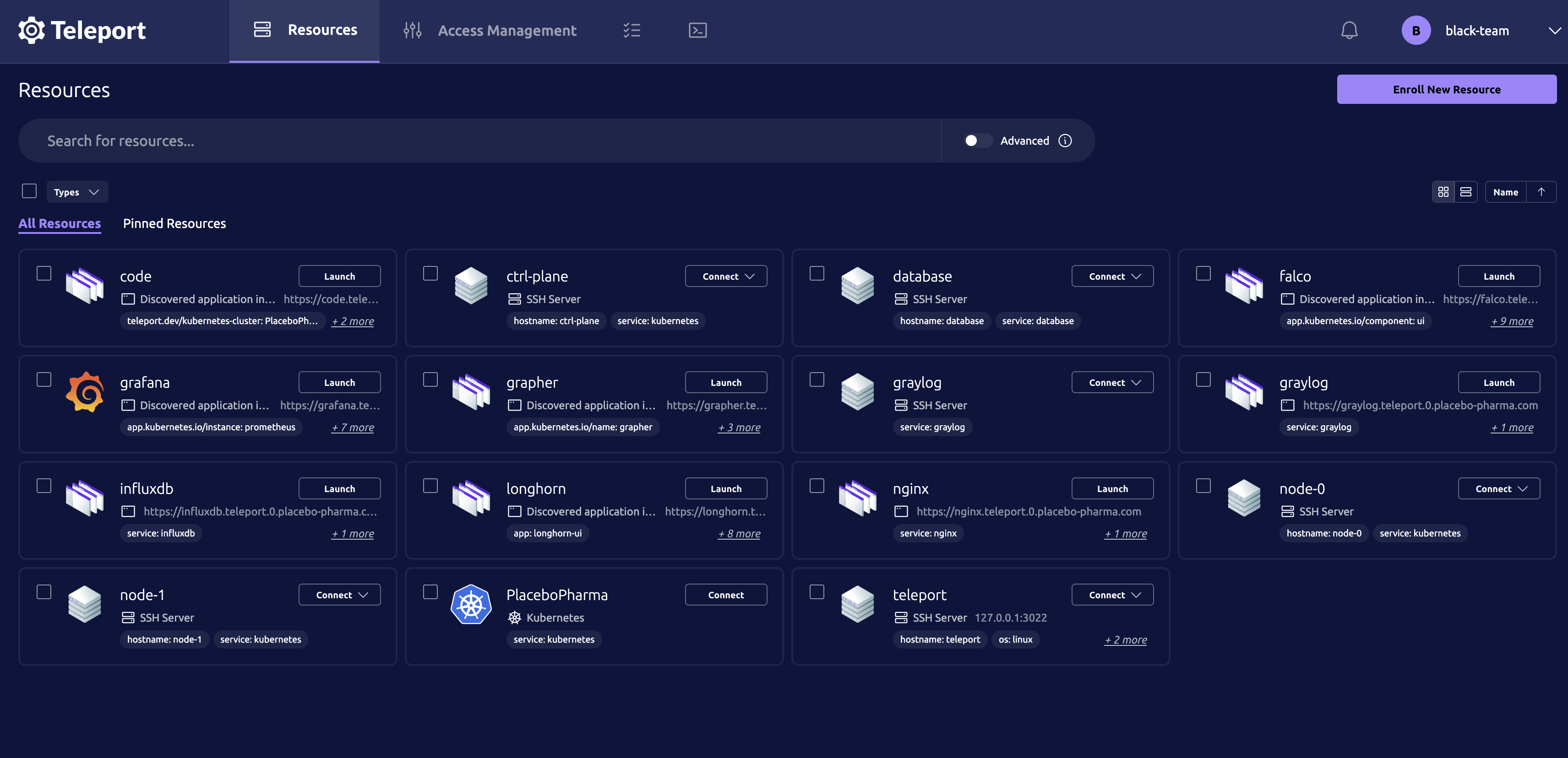Open the Types filter dropdown
Image resolution: width=1568 pixels, height=758 pixels.
[77, 192]
